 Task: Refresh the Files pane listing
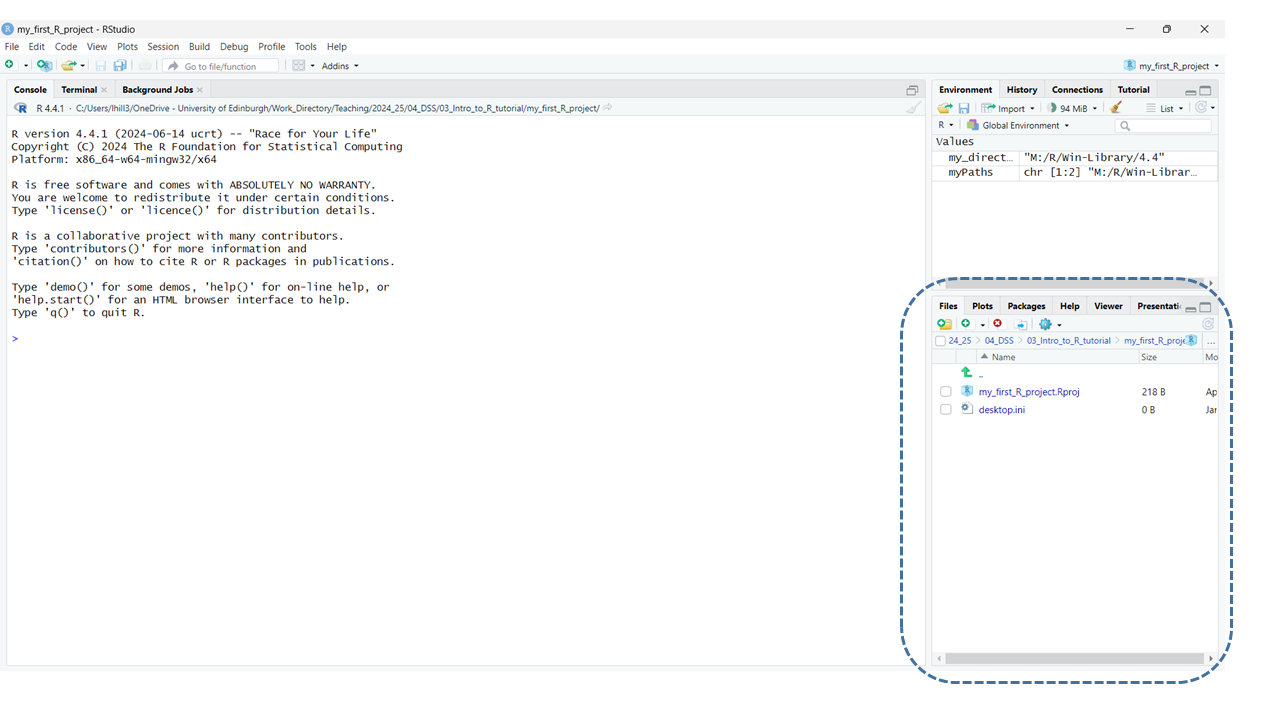point(1208,324)
